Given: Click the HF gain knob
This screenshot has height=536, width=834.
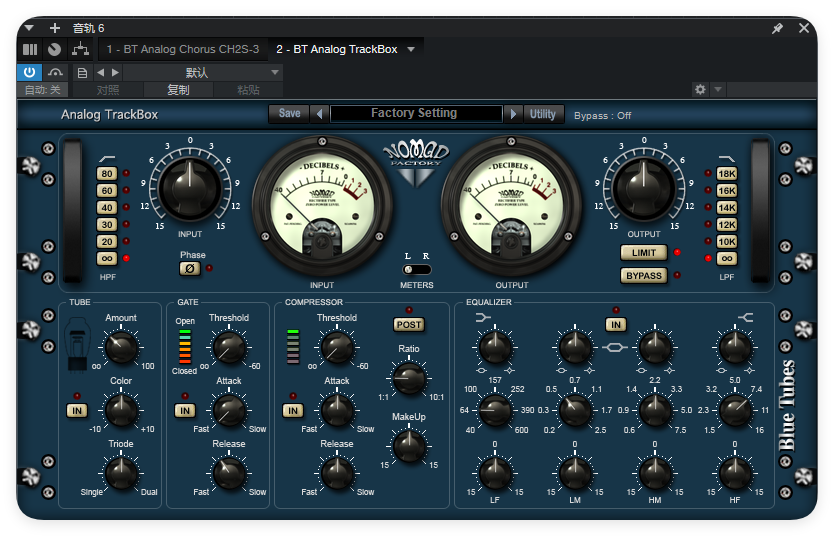Looking at the screenshot, I should pos(735,473).
